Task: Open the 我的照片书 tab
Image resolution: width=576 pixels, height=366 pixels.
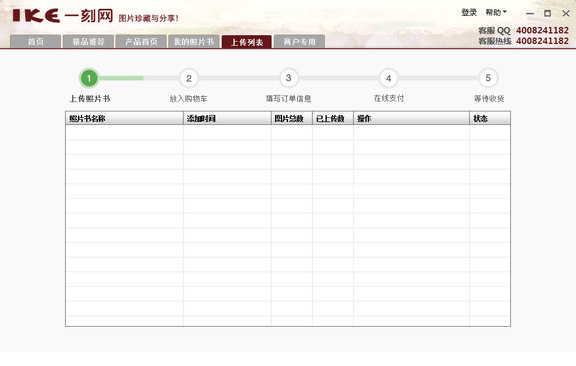Action: tap(194, 42)
